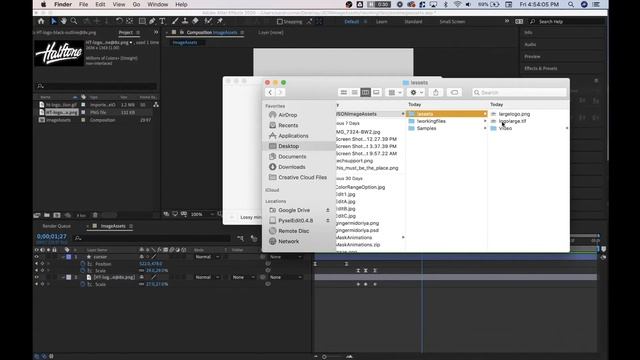This screenshot has width=640, height=360.
Task: Click the Home icon in After Effects toolbar
Action: click(x=41, y=21)
